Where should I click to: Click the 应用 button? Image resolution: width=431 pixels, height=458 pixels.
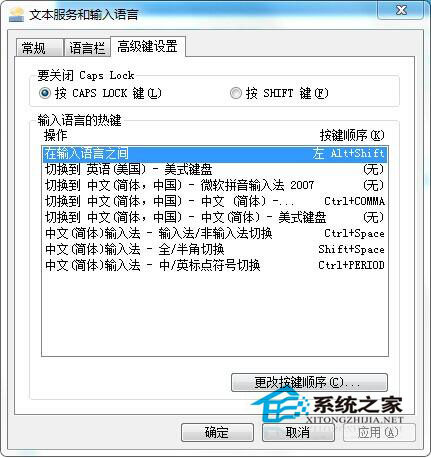pyautogui.click(x=379, y=432)
